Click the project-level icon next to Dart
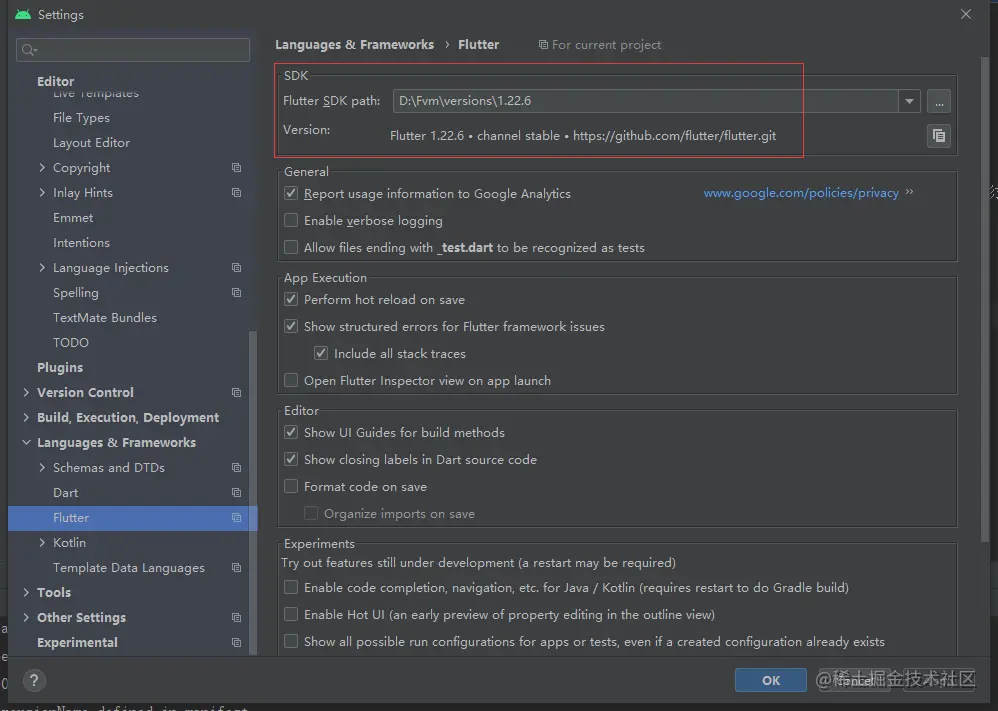 click(236, 492)
